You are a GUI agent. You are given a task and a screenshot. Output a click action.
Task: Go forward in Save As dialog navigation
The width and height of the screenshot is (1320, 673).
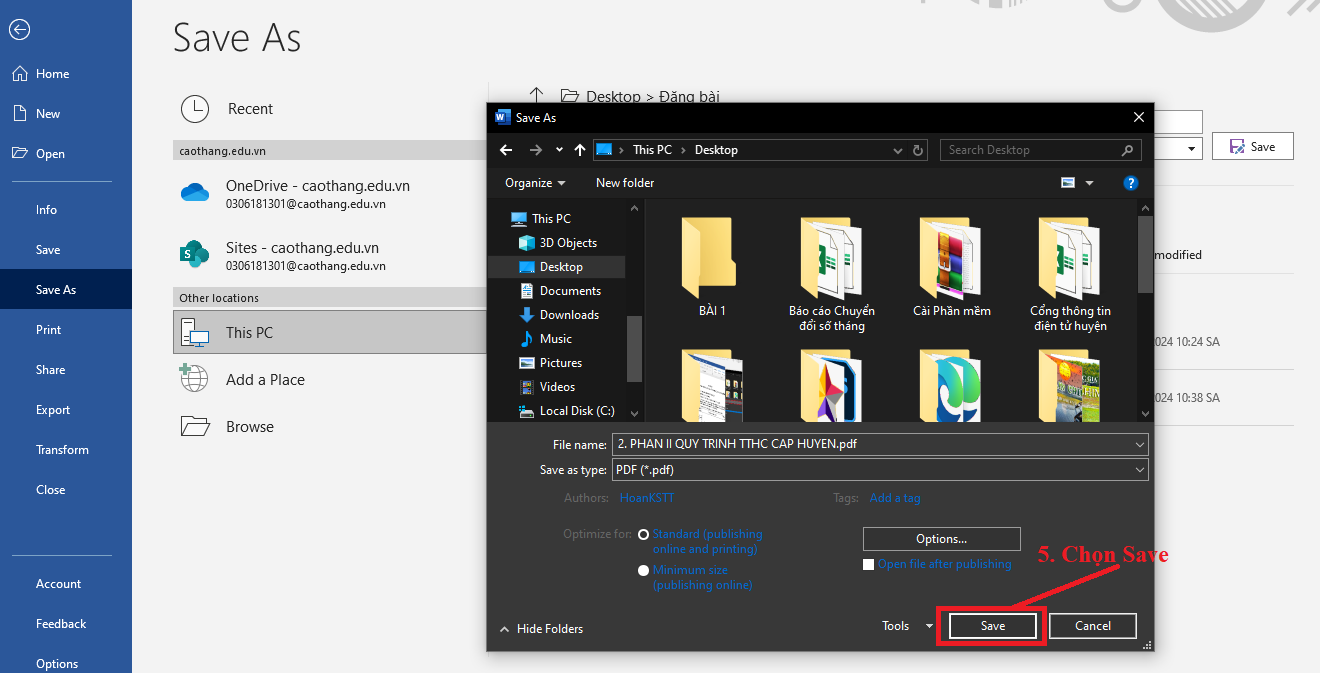click(536, 150)
